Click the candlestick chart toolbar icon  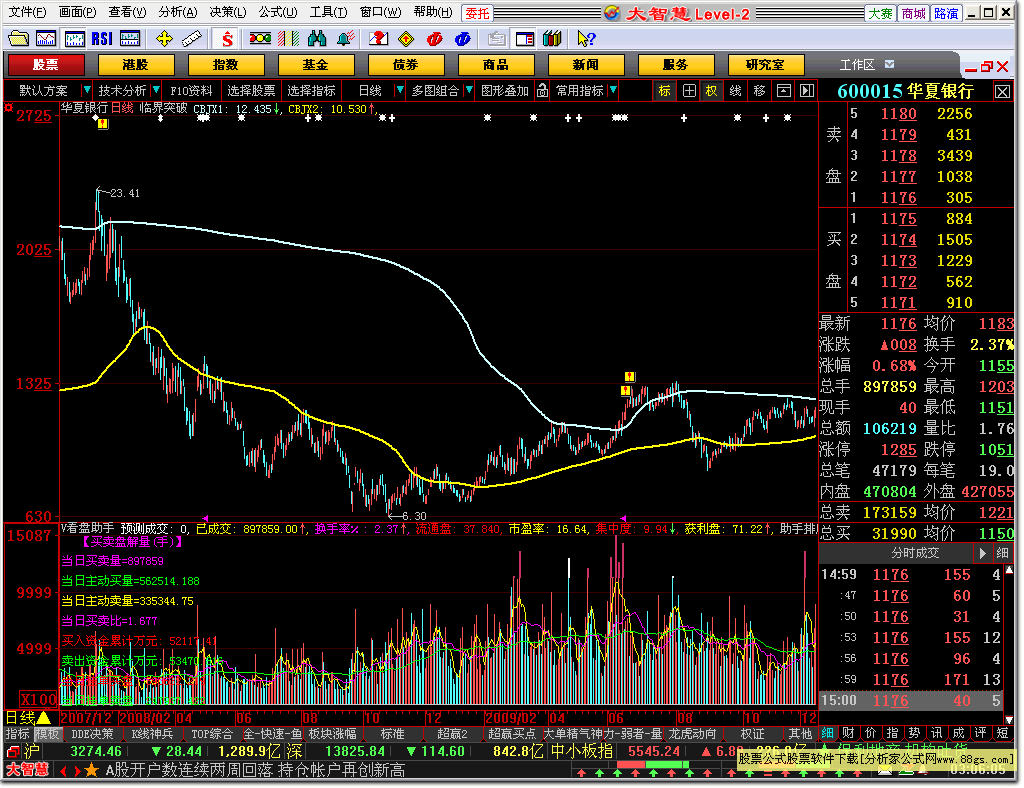74,39
